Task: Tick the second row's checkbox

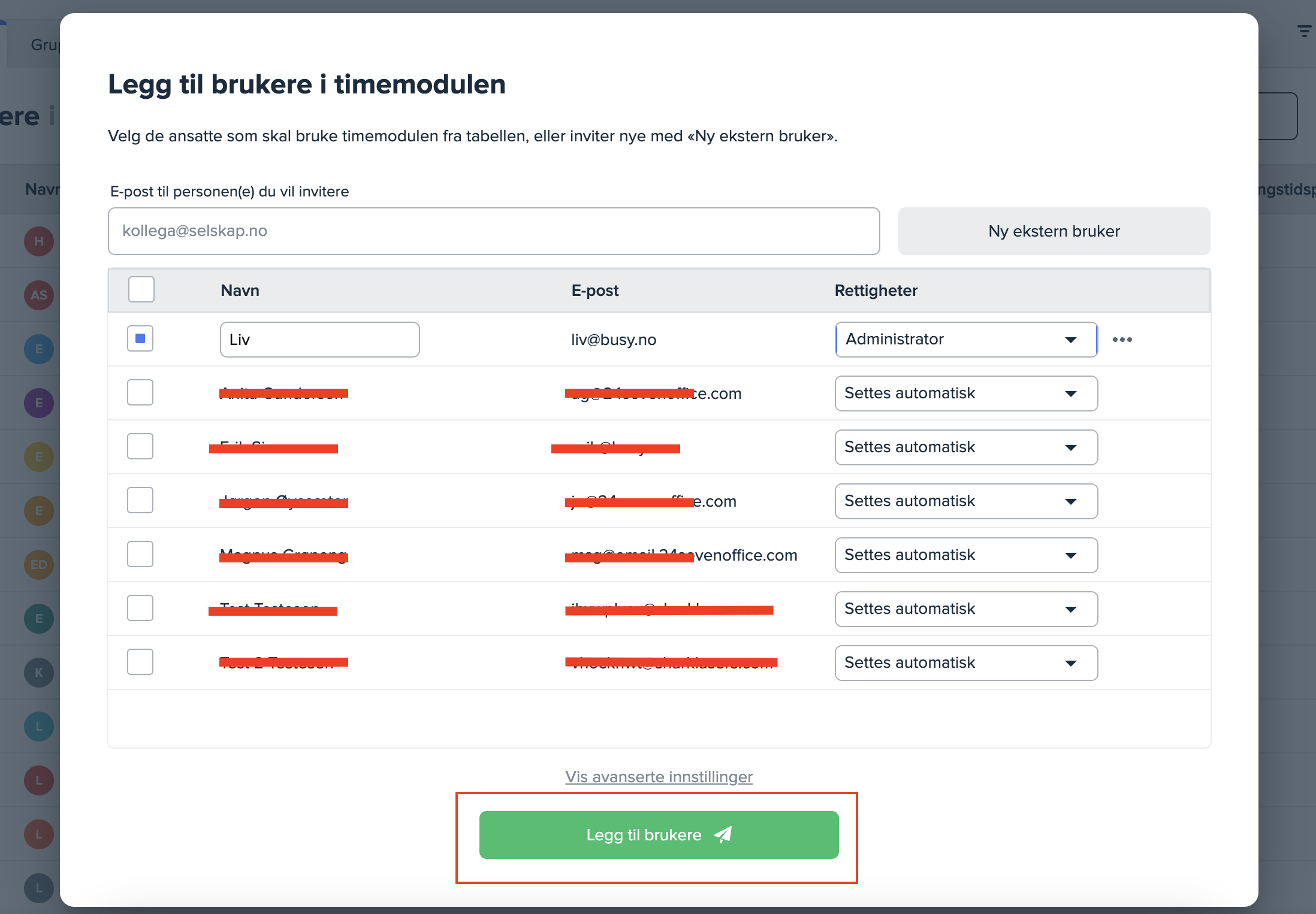Action: tap(140, 392)
